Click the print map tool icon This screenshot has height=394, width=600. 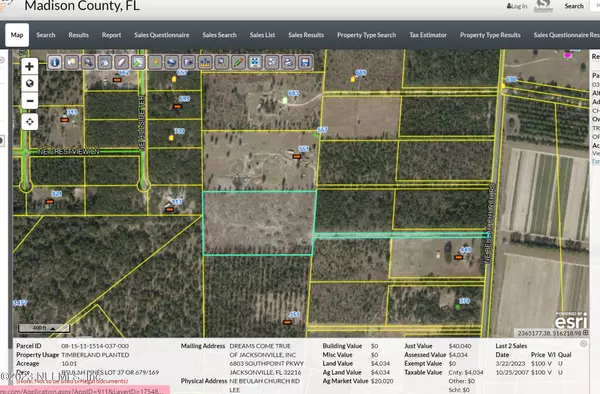289,62
